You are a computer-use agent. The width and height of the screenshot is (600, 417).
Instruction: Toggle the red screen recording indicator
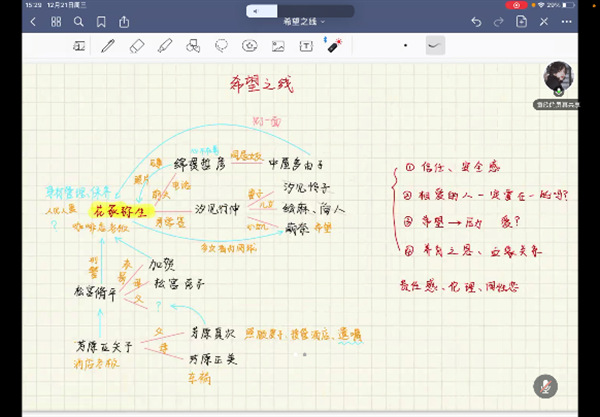(517, 5)
